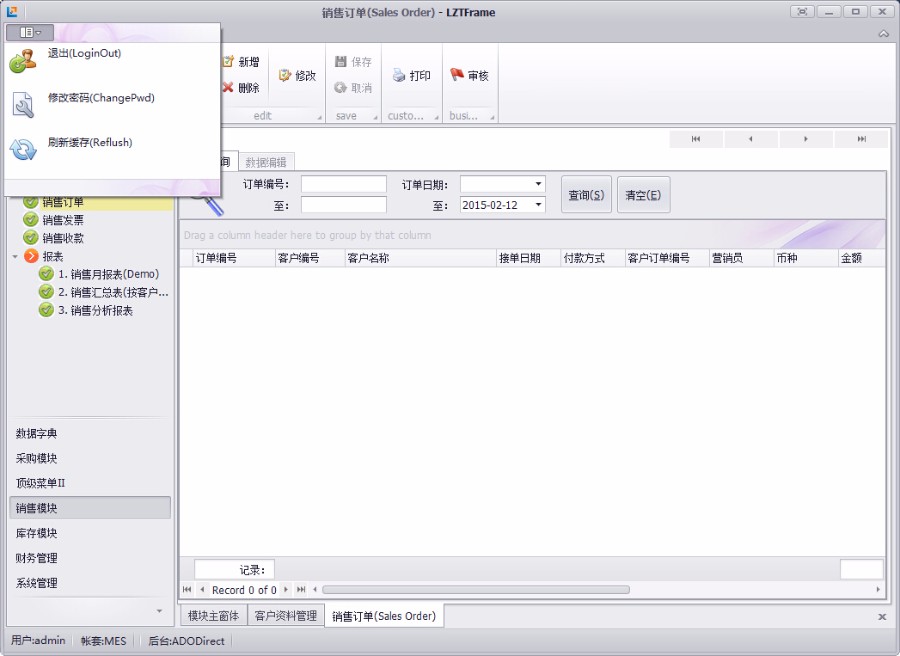Go to next record in grid navigator

(x=286, y=589)
